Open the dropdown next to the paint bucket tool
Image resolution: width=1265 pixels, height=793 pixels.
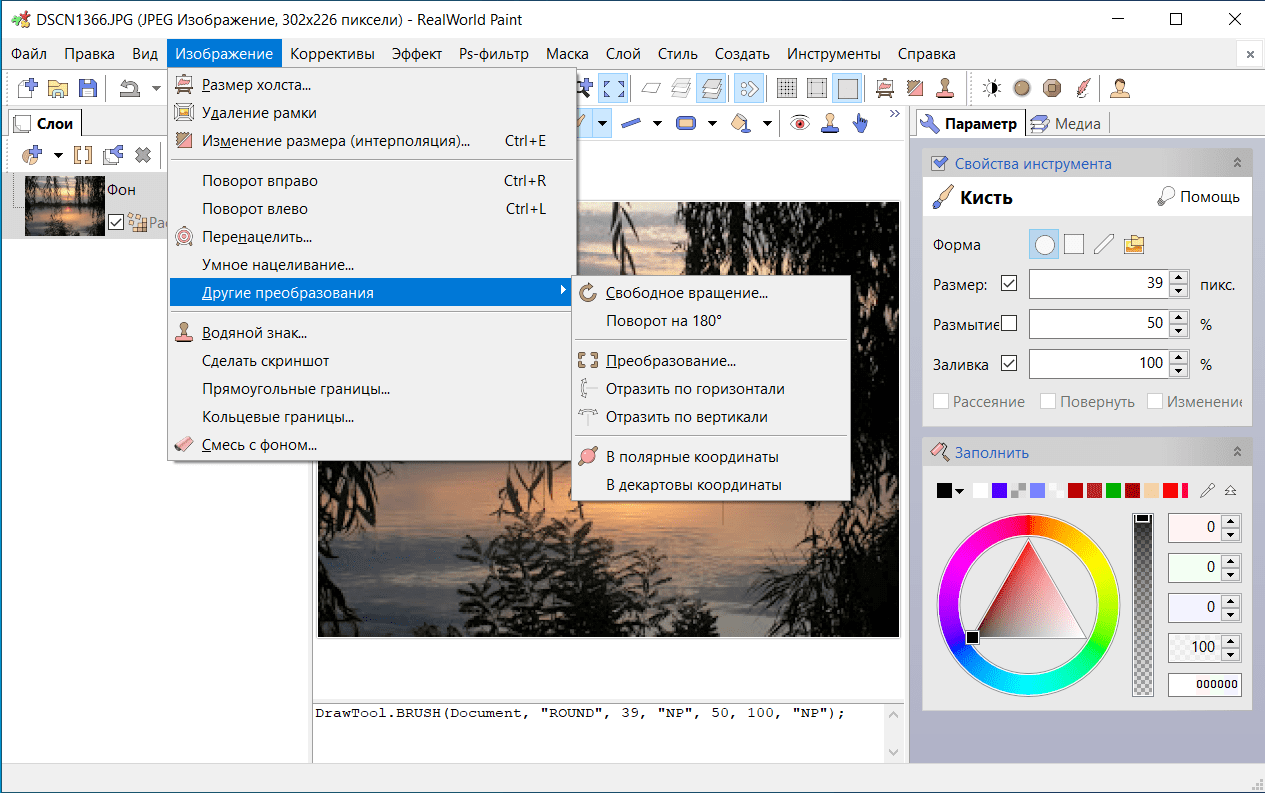click(x=767, y=123)
